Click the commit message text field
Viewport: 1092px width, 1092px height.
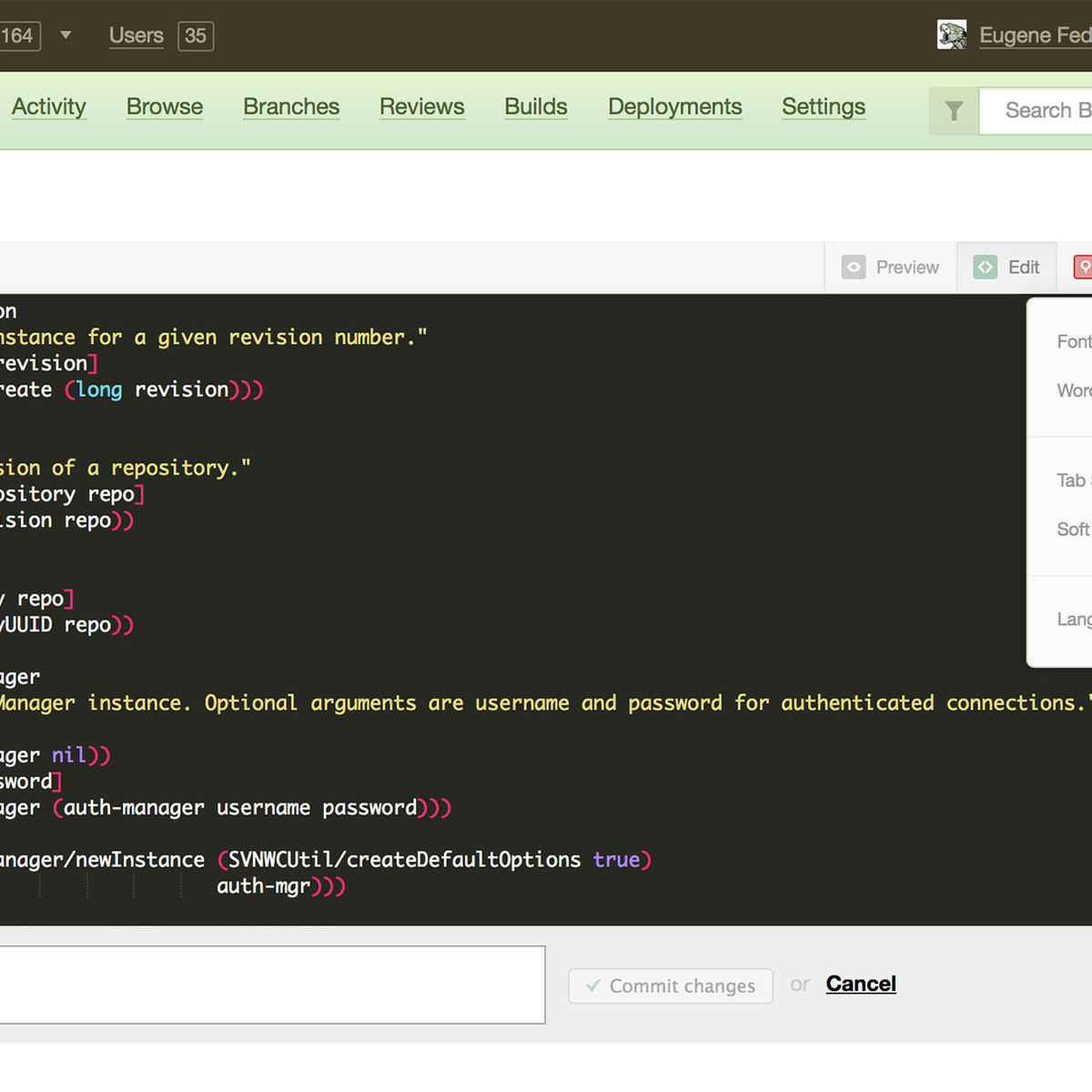coord(271,985)
